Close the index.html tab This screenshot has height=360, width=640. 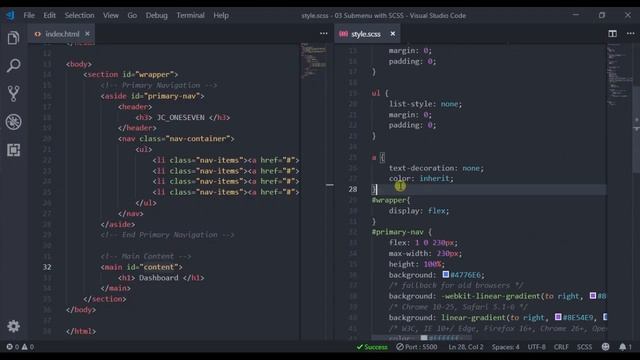[x=87, y=33]
